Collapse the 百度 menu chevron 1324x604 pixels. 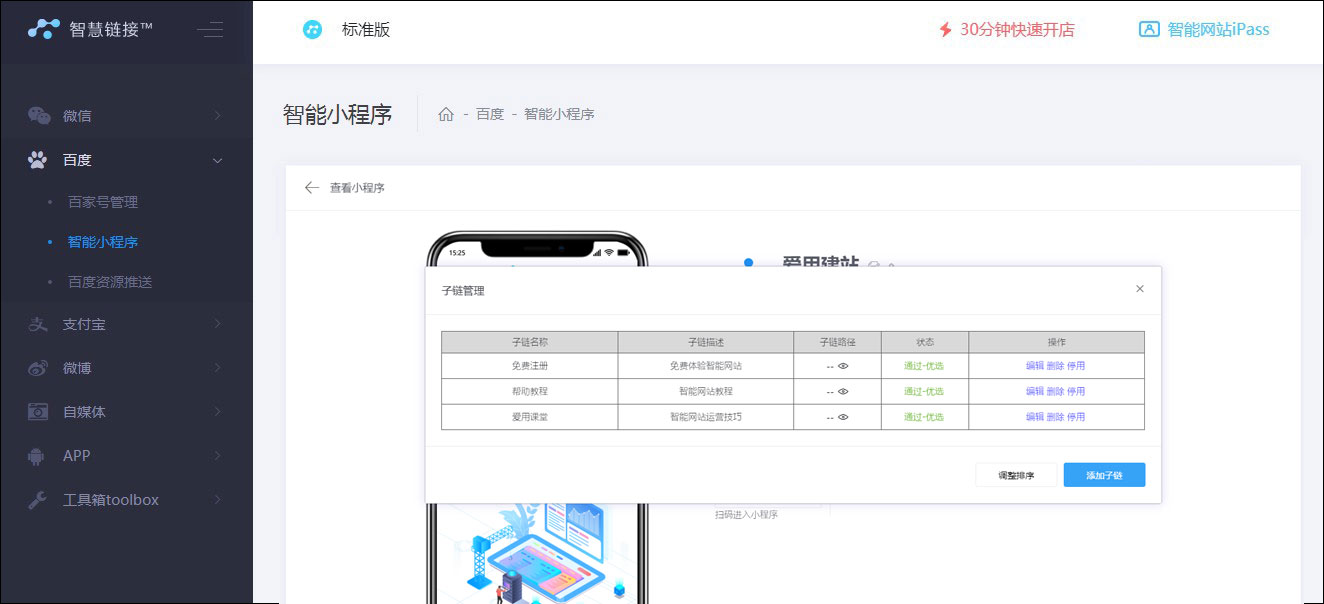pos(217,160)
